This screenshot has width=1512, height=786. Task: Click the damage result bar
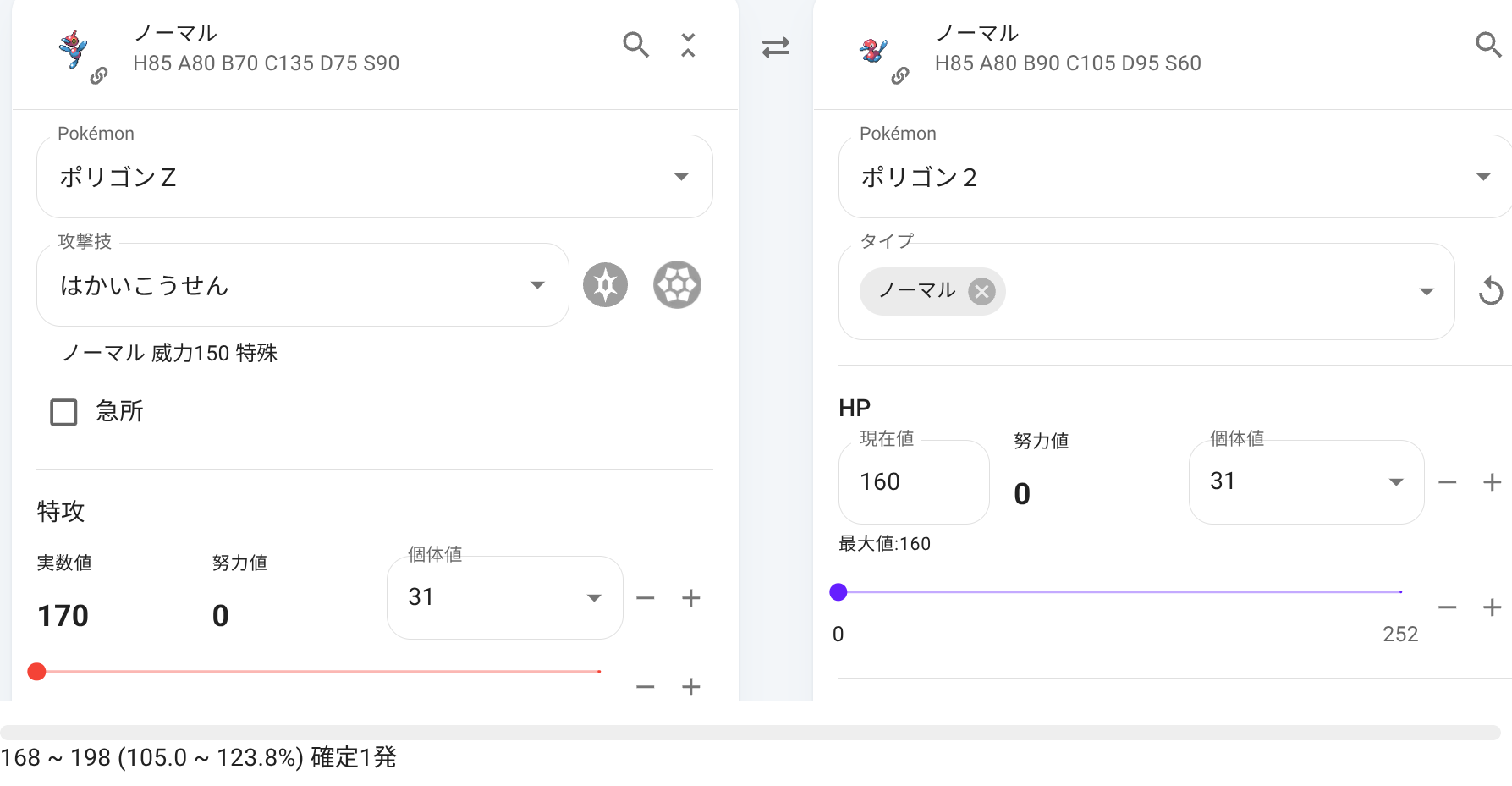(751, 733)
